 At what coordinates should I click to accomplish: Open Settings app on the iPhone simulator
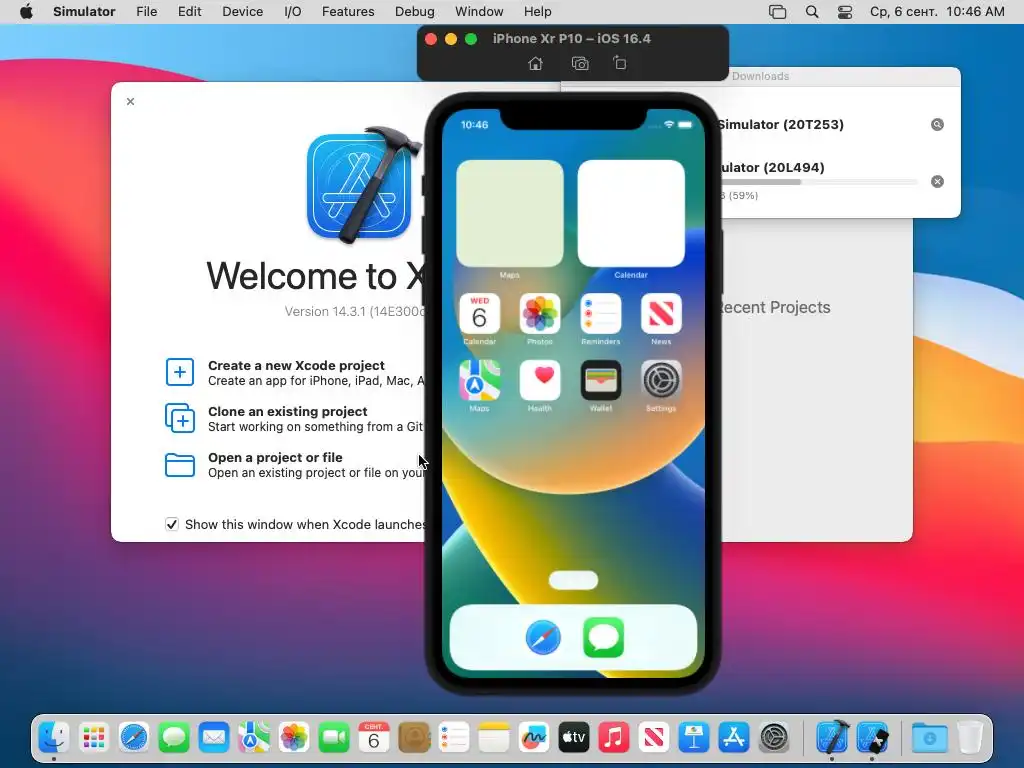pyautogui.click(x=661, y=380)
